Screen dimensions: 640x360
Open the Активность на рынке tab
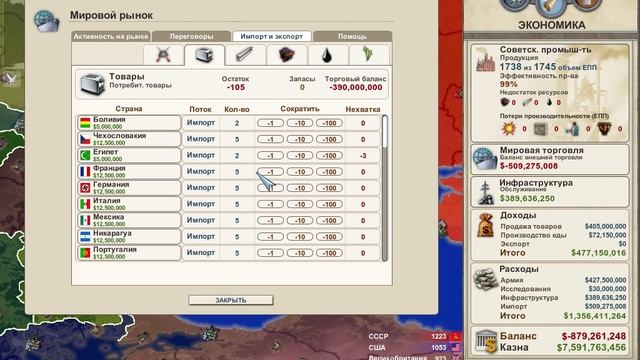(111, 36)
